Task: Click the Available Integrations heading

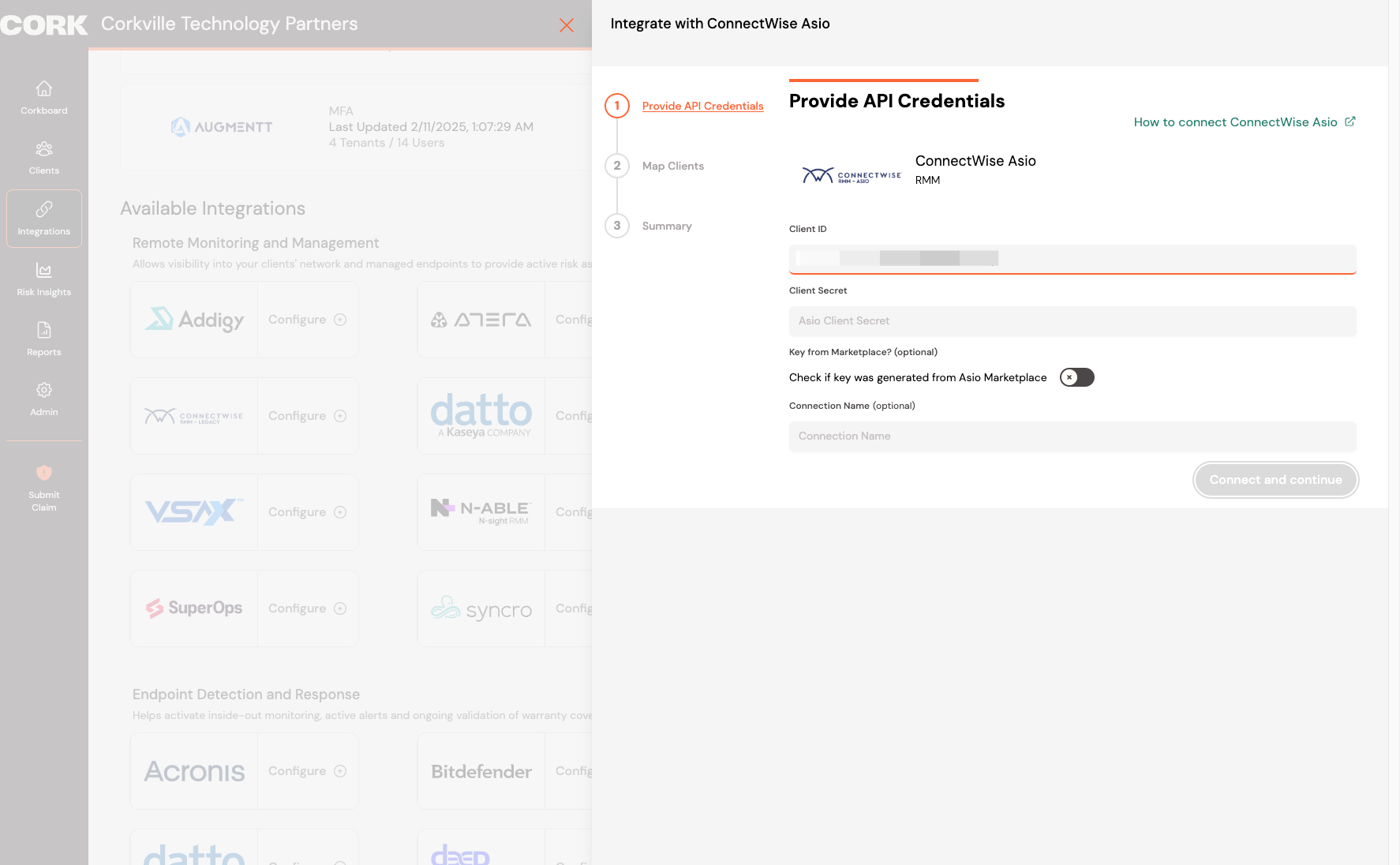Action: click(212, 208)
